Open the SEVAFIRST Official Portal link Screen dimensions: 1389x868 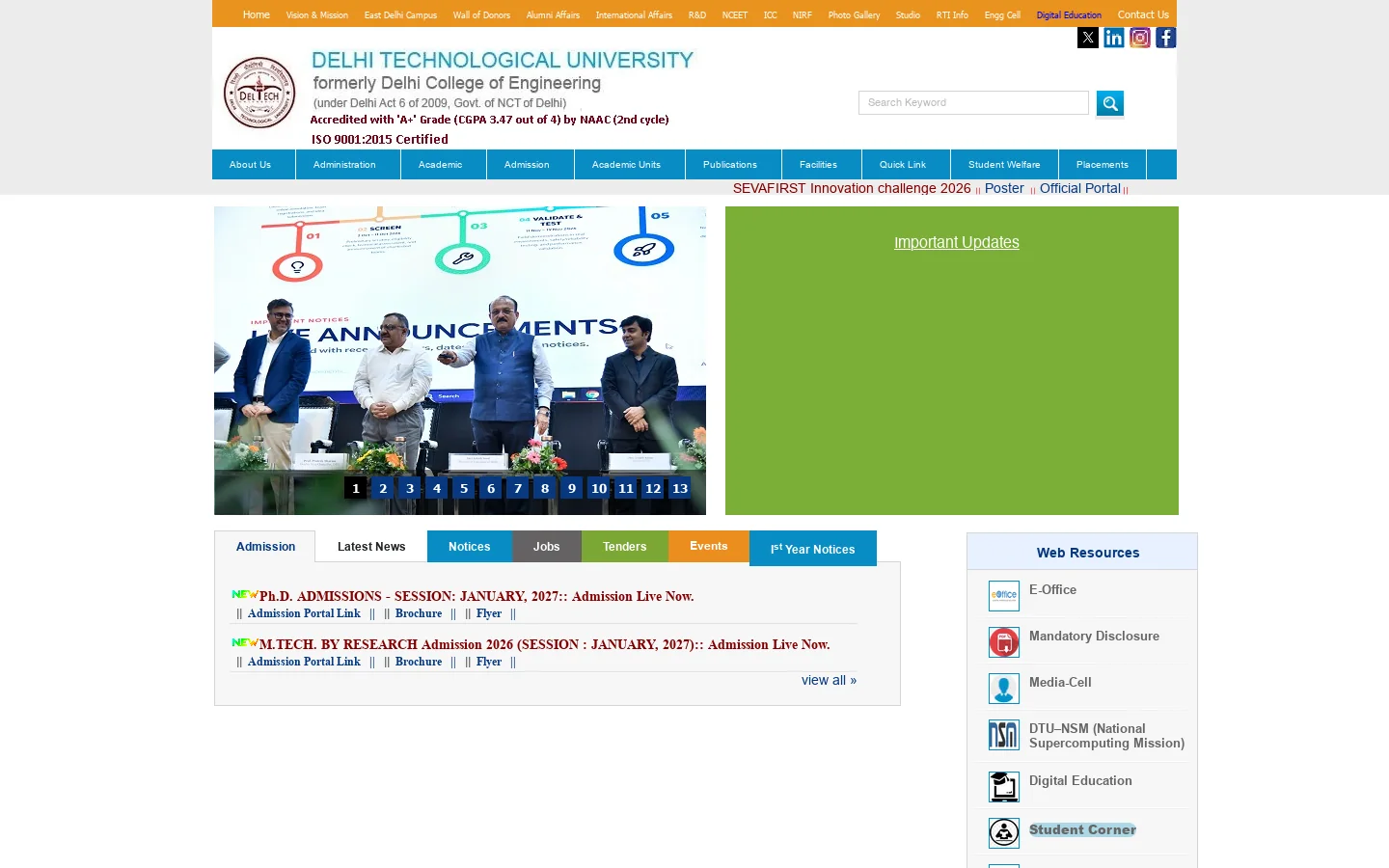[x=1080, y=188]
